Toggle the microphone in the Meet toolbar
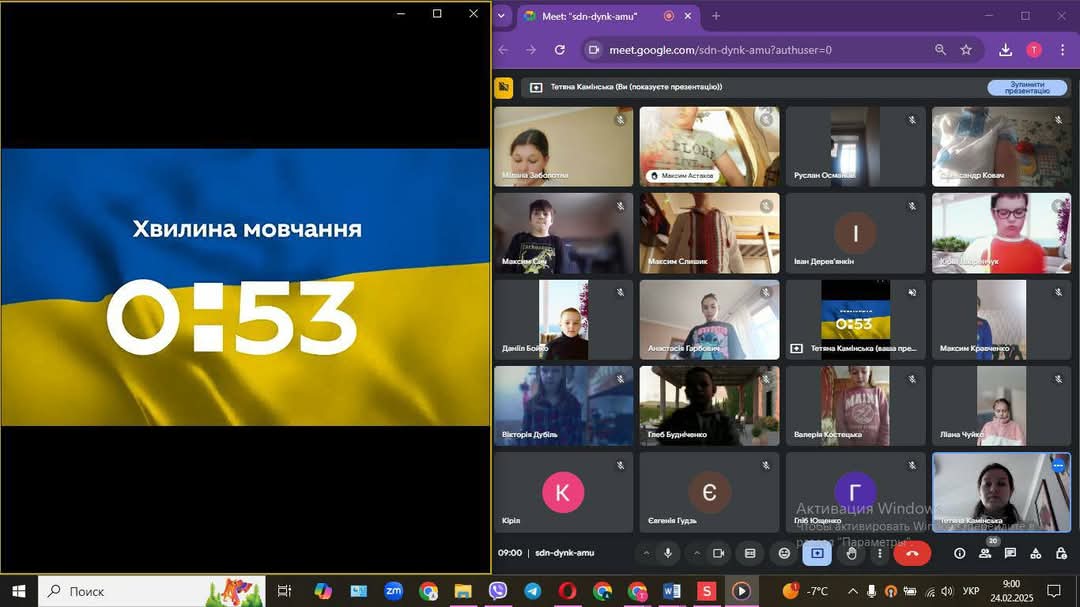Image resolution: width=1080 pixels, height=607 pixels. coord(667,553)
